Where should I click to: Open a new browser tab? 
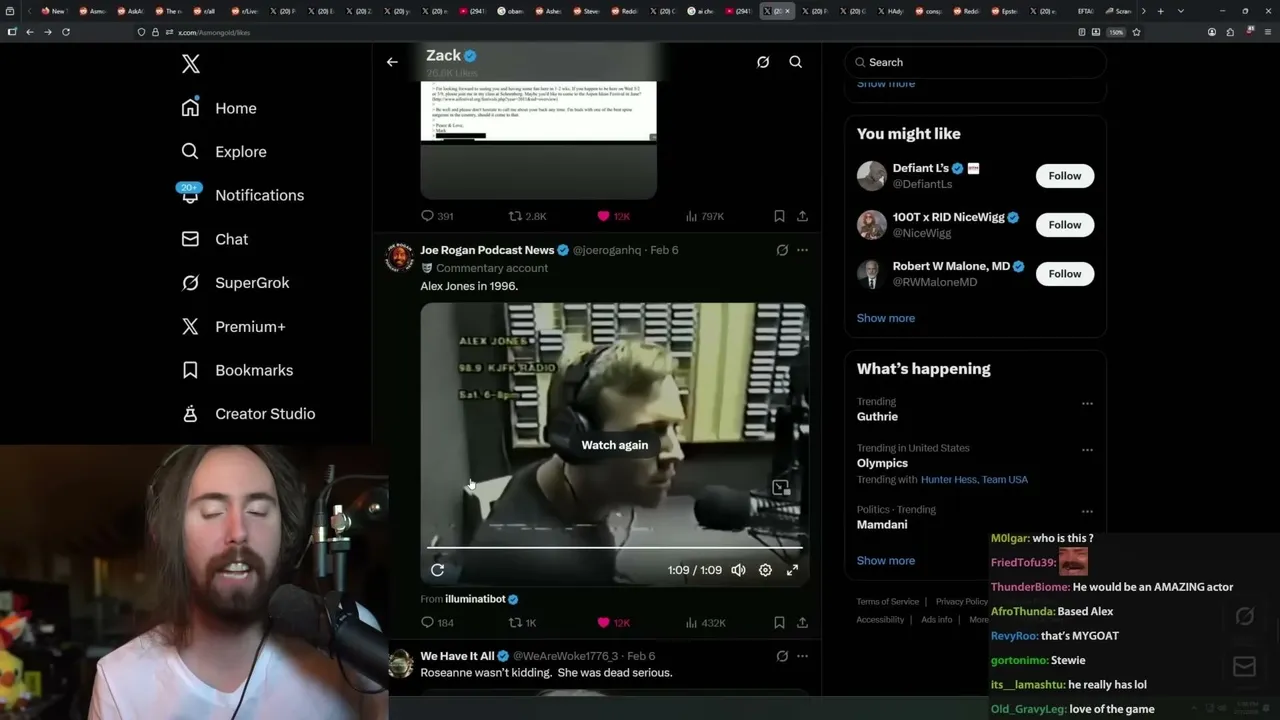pos(1160,11)
